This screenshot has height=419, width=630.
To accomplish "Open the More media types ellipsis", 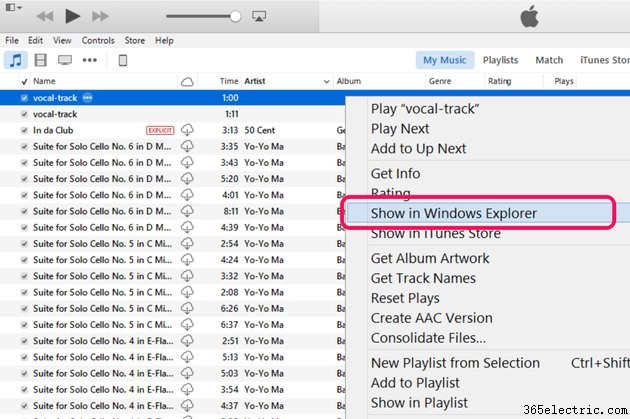I will point(89,60).
